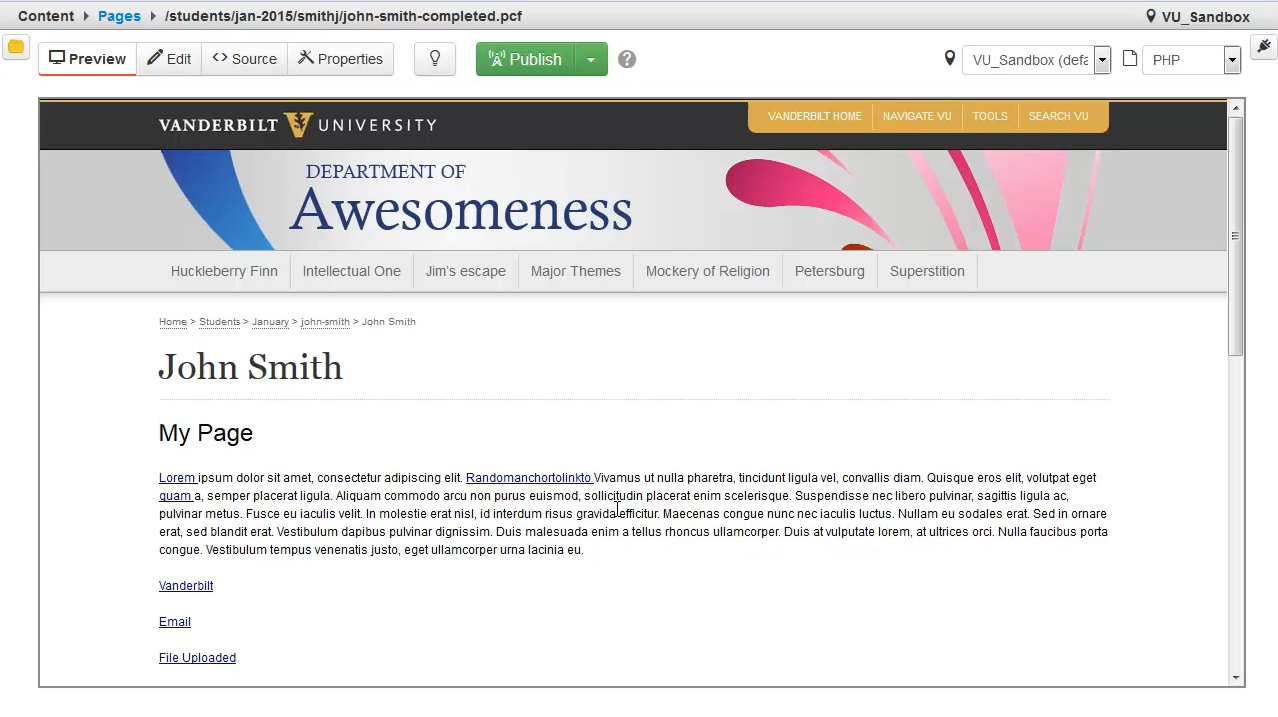Select Major Themes in navigation menu
Image resolution: width=1278 pixels, height=717 pixels.
575,271
